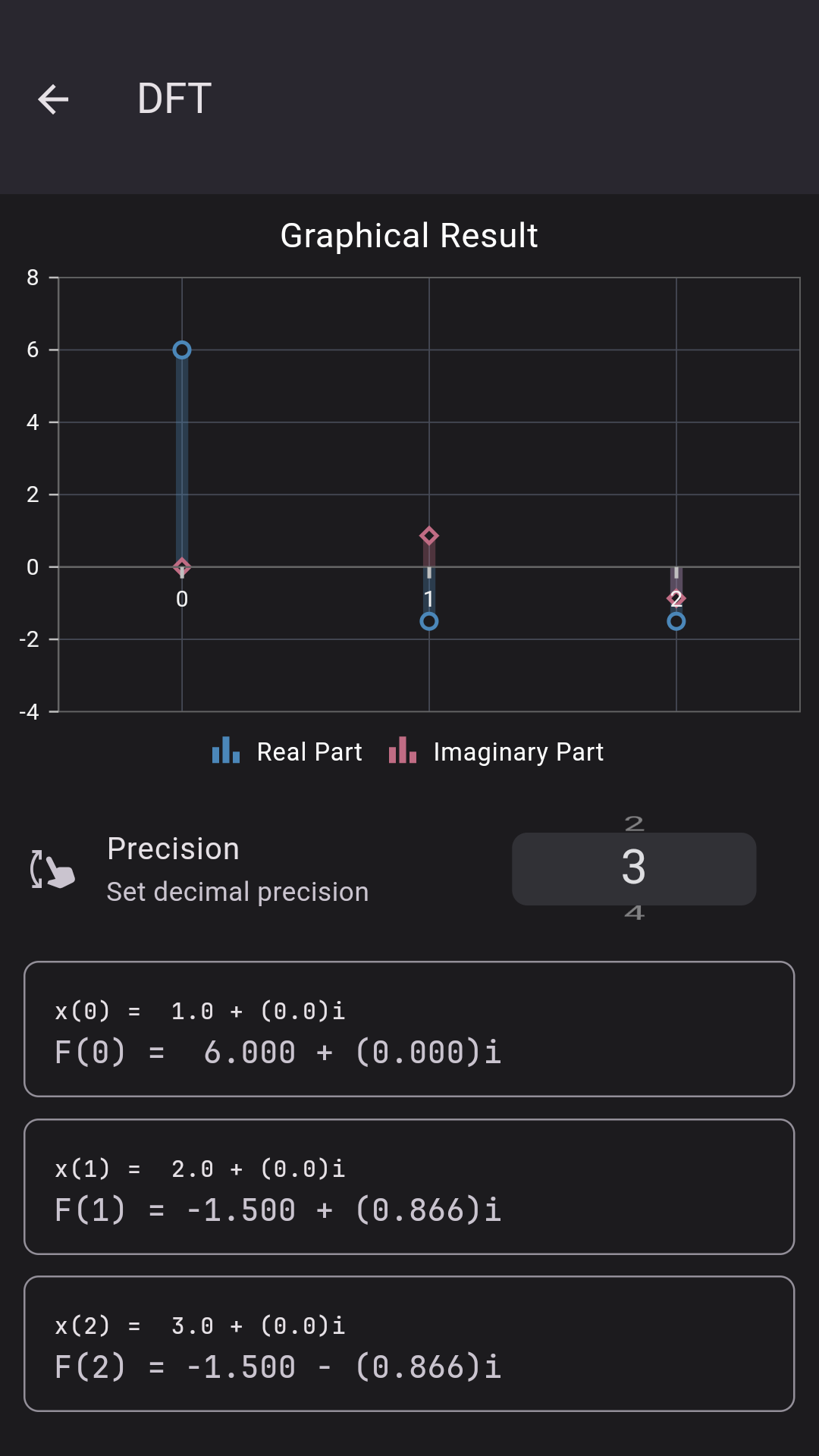Toggle Imaginary Part series via legend label
Image resolution: width=819 pixels, height=1456 pixels.
click(x=519, y=752)
